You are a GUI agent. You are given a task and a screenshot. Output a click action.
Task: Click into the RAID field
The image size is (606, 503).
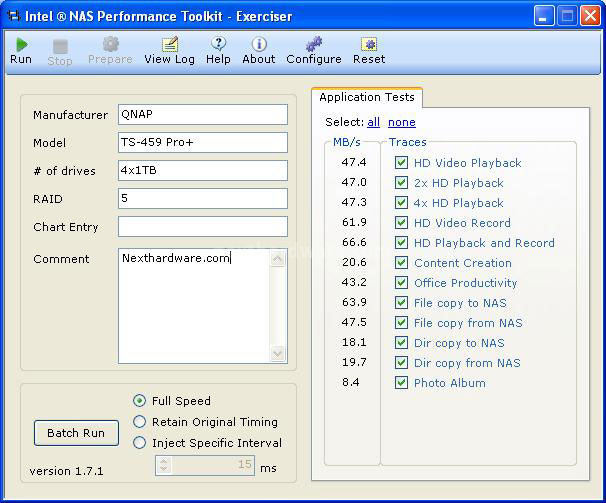[203, 198]
